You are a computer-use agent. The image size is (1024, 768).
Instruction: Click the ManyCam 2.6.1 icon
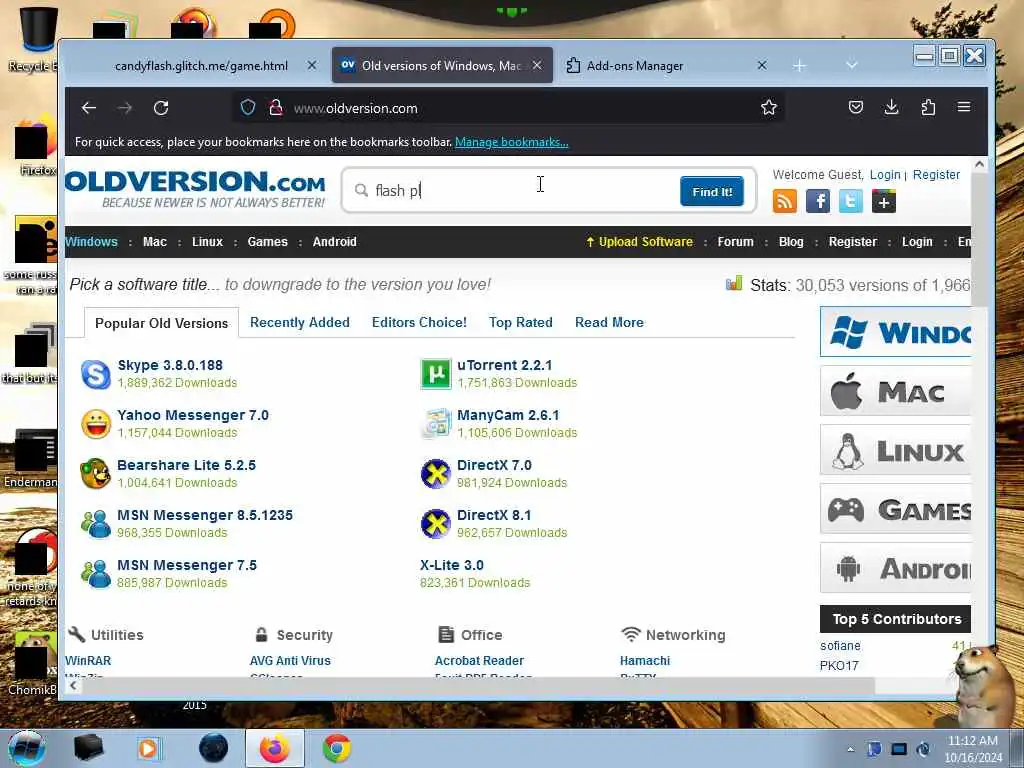coord(436,424)
